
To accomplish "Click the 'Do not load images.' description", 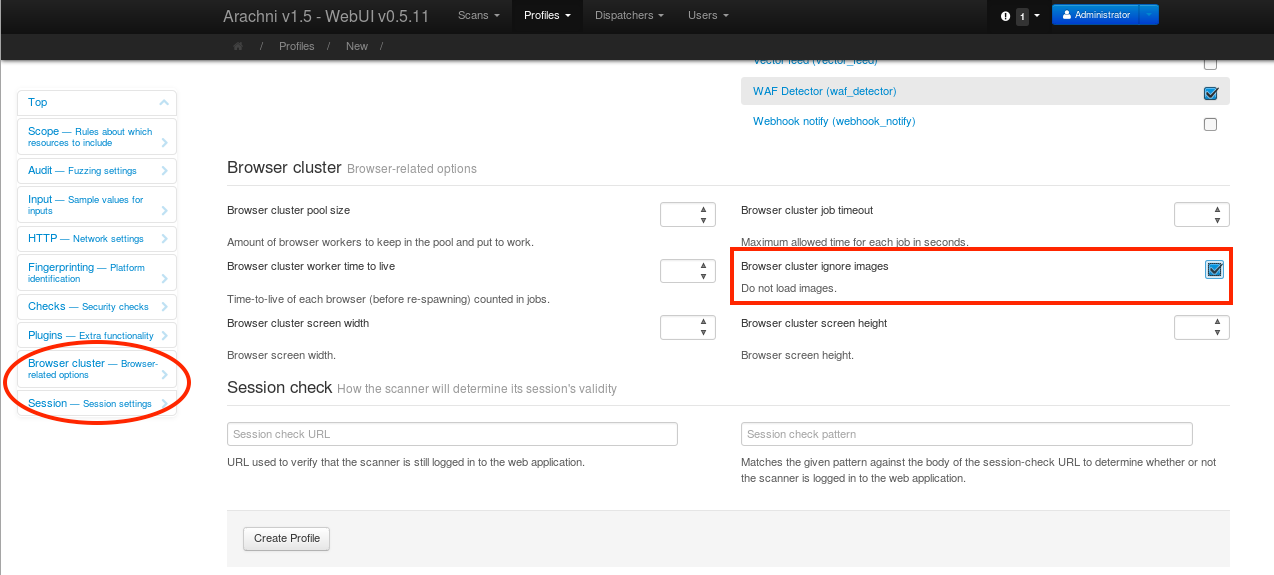I will [788, 288].
